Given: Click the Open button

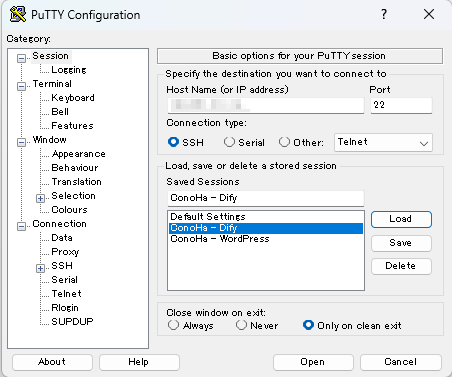Looking at the screenshot, I should click(x=313, y=362).
